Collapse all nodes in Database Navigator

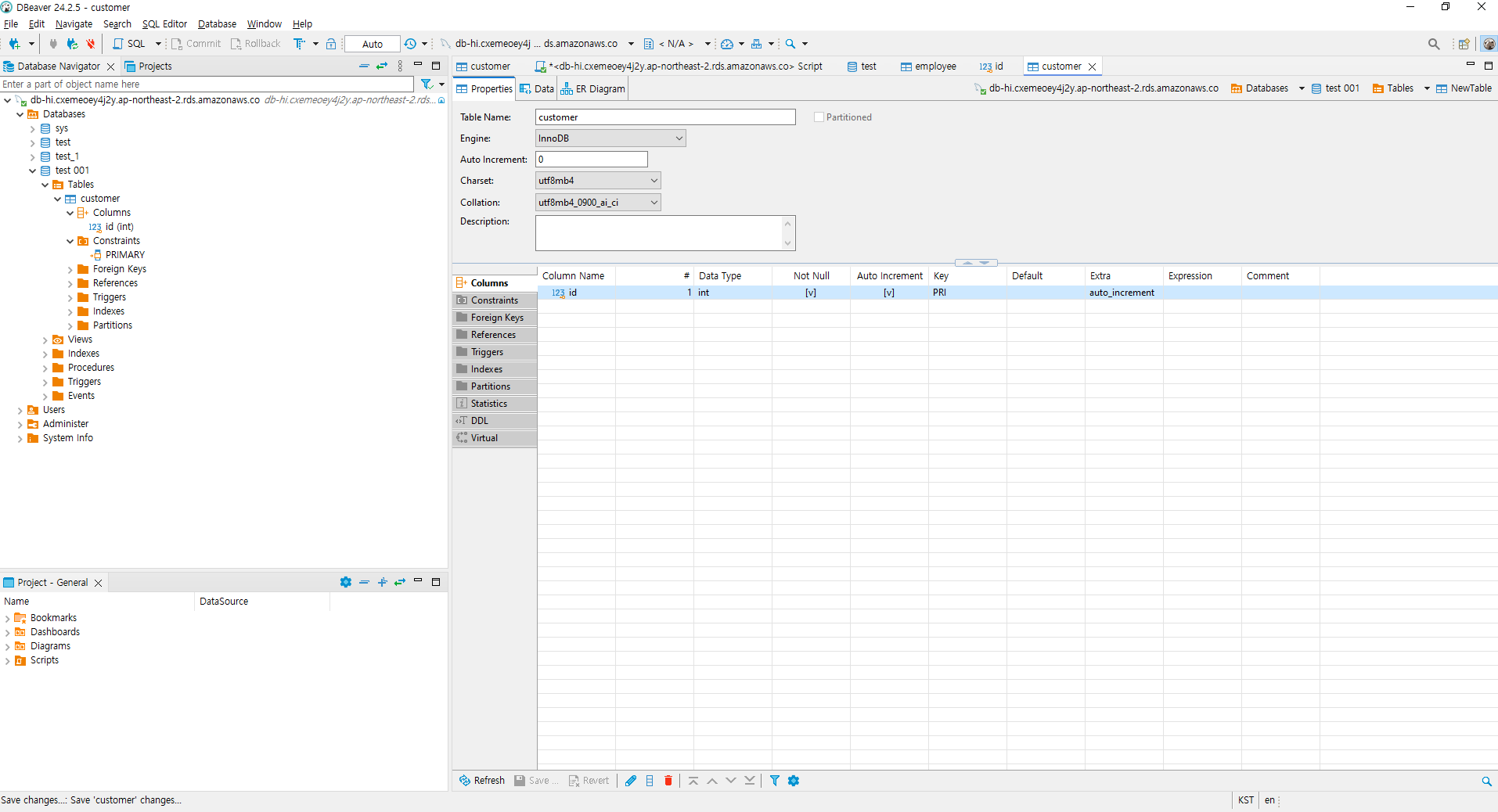[x=364, y=66]
